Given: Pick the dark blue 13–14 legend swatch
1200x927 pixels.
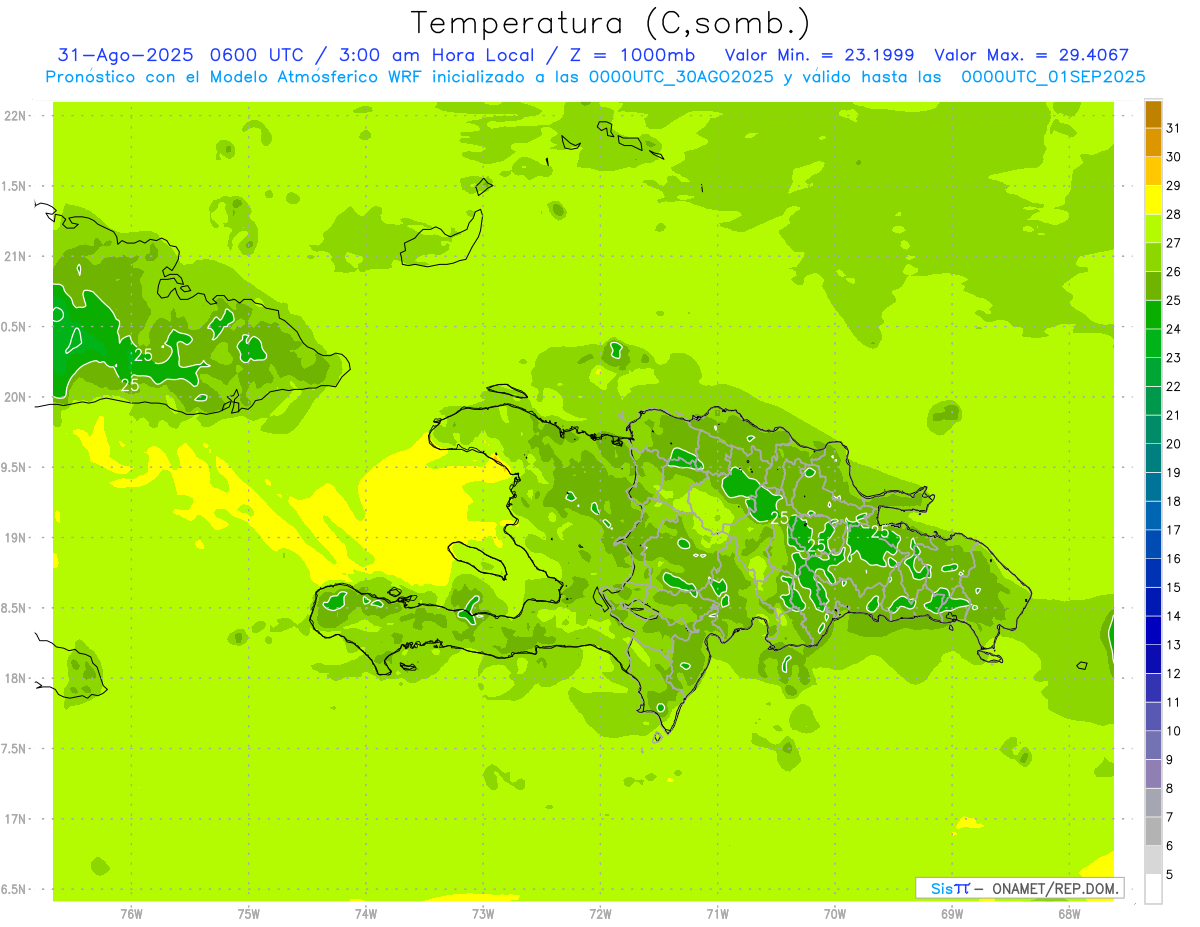Looking at the screenshot, I should pos(1153,630).
